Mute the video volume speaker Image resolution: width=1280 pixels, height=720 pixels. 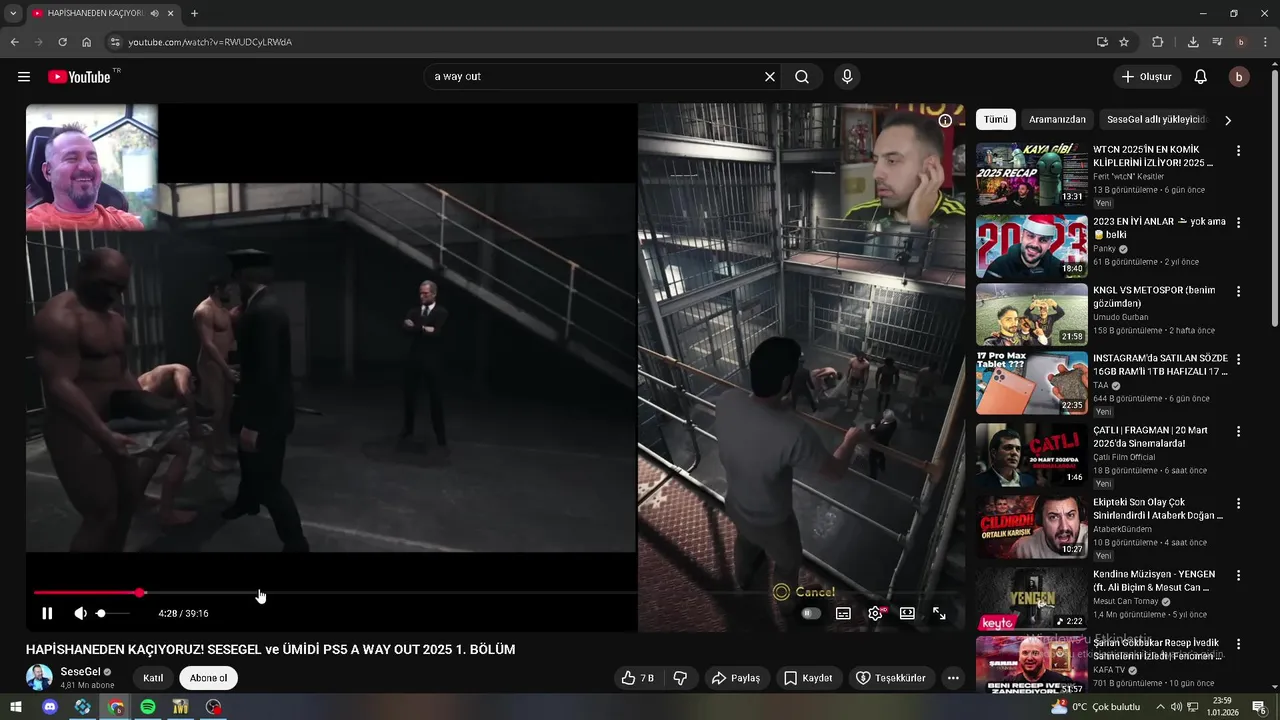(x=80, y=613)
